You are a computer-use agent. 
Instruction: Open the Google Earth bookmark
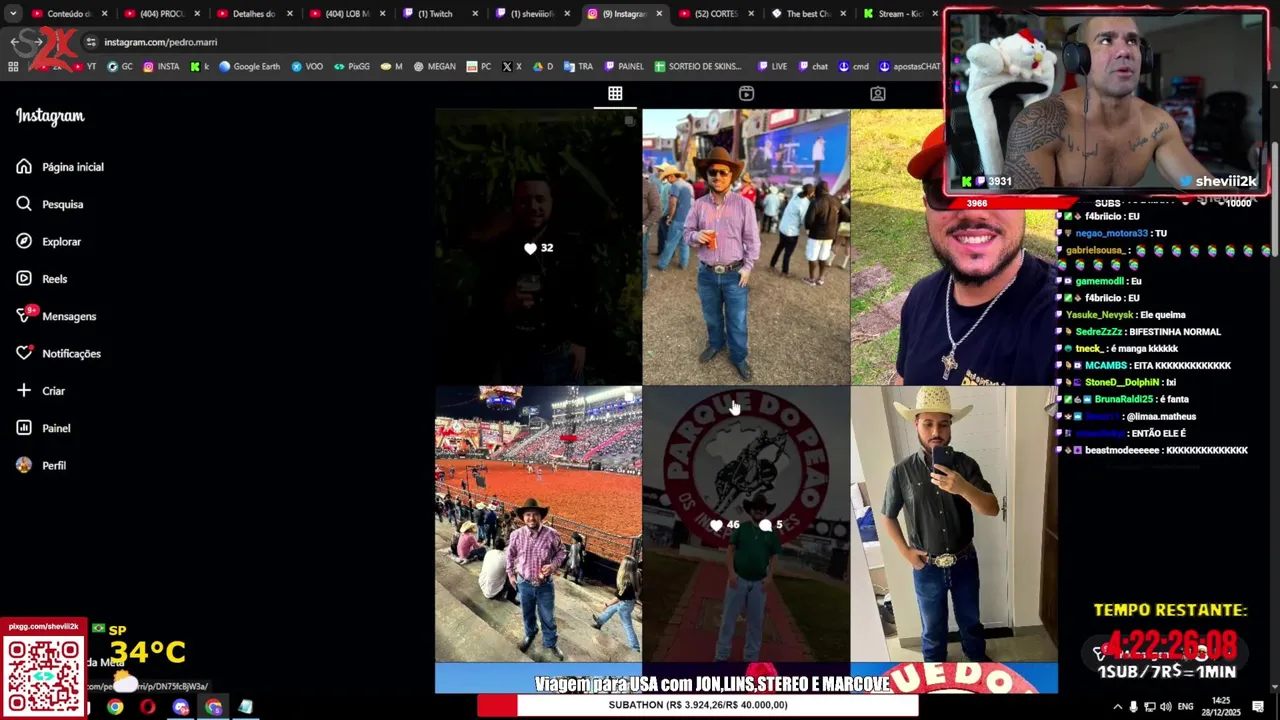(250, 67)
